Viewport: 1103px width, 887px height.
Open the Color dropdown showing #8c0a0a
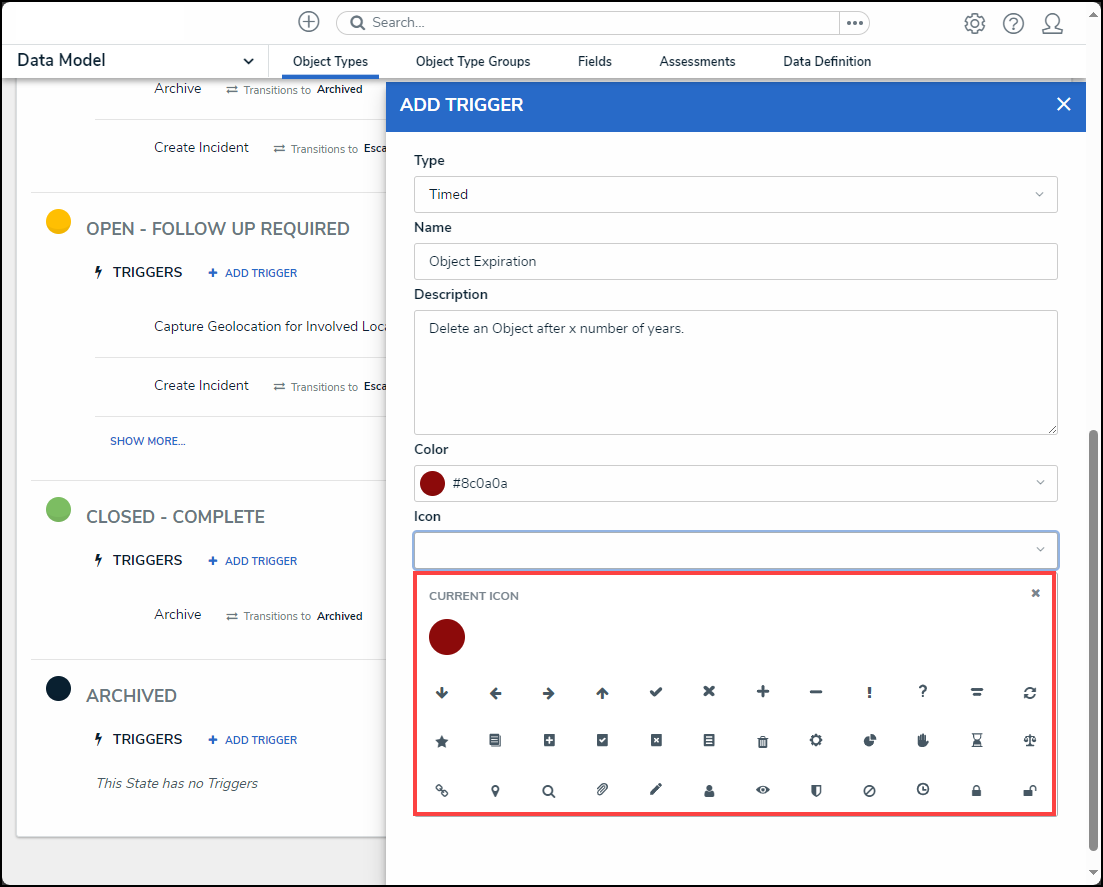point(735,483)
